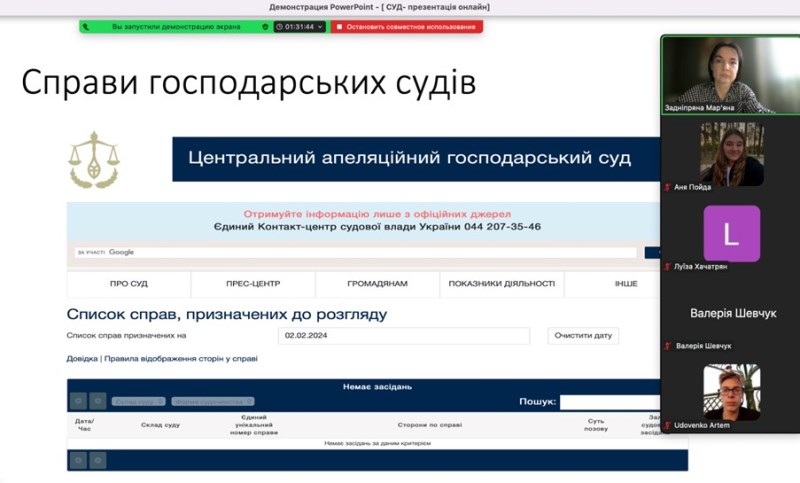Open the ПРЕС-ЦЕНТР menu
Screen dimensions: 800x483
pyautogui.click(x=253, y=284)
